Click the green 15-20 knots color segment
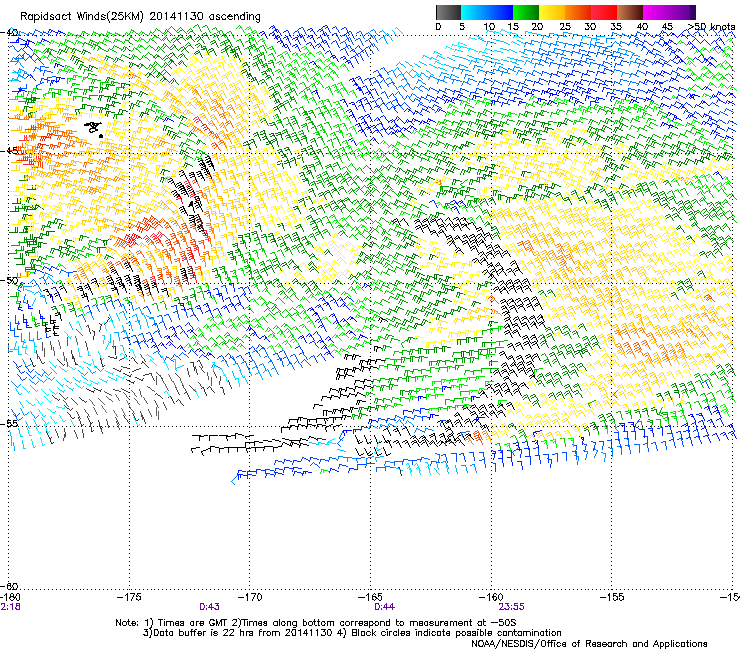Viewport: 740px width, 650px height. click(526, 12)
